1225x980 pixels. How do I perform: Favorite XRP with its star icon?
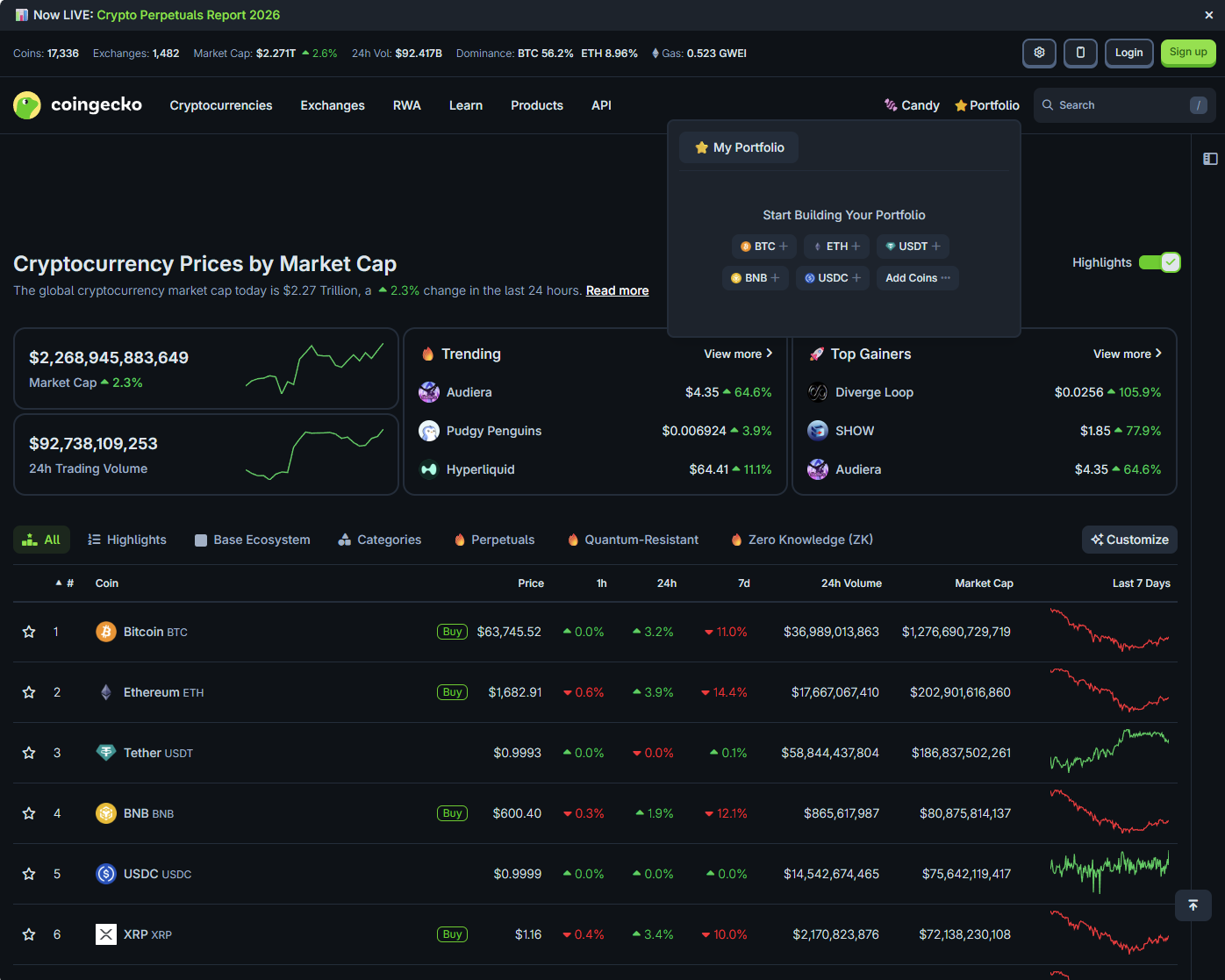(29, 934)
